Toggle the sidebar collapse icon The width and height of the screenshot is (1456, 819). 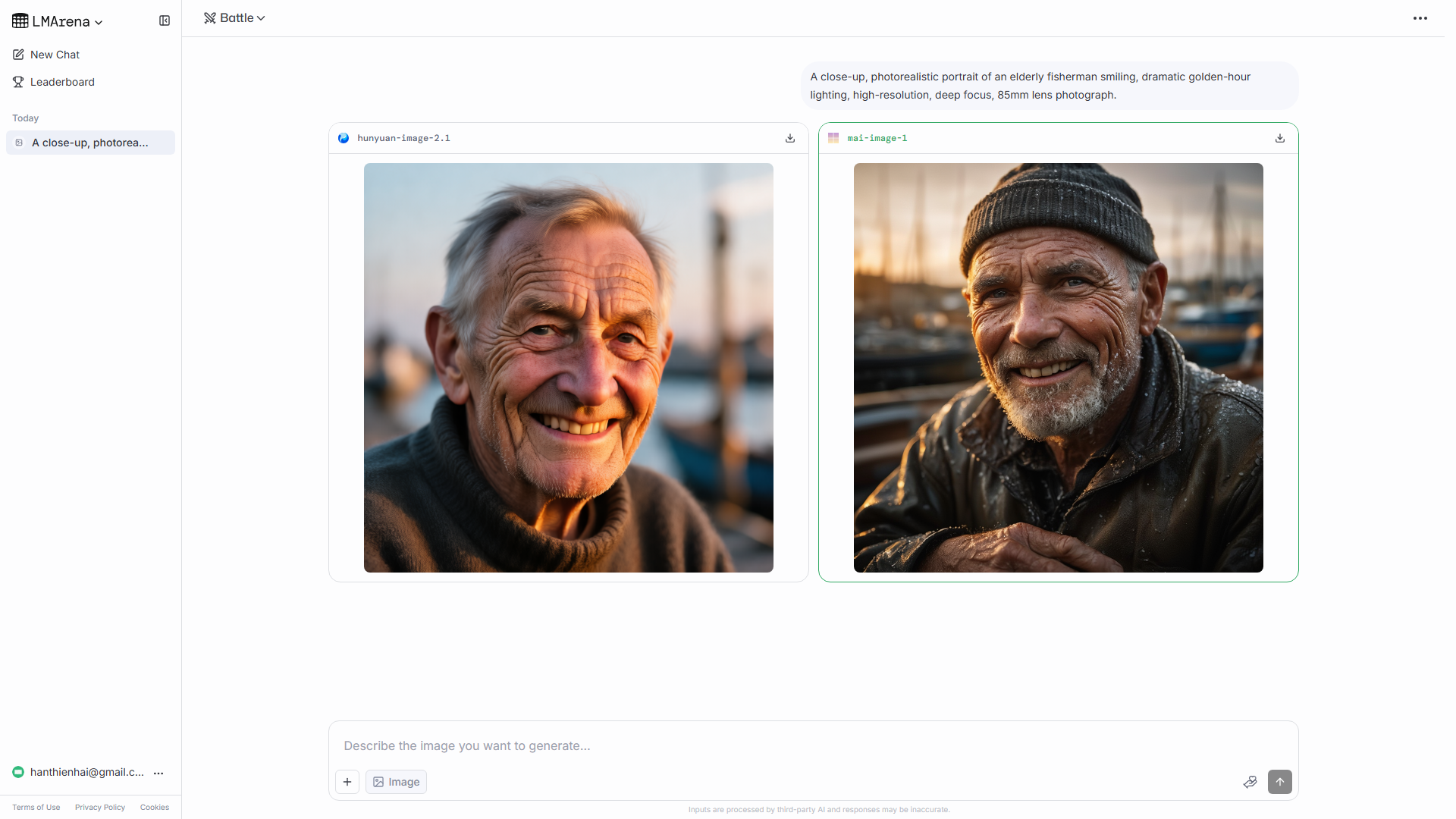(x=165, y=20)
